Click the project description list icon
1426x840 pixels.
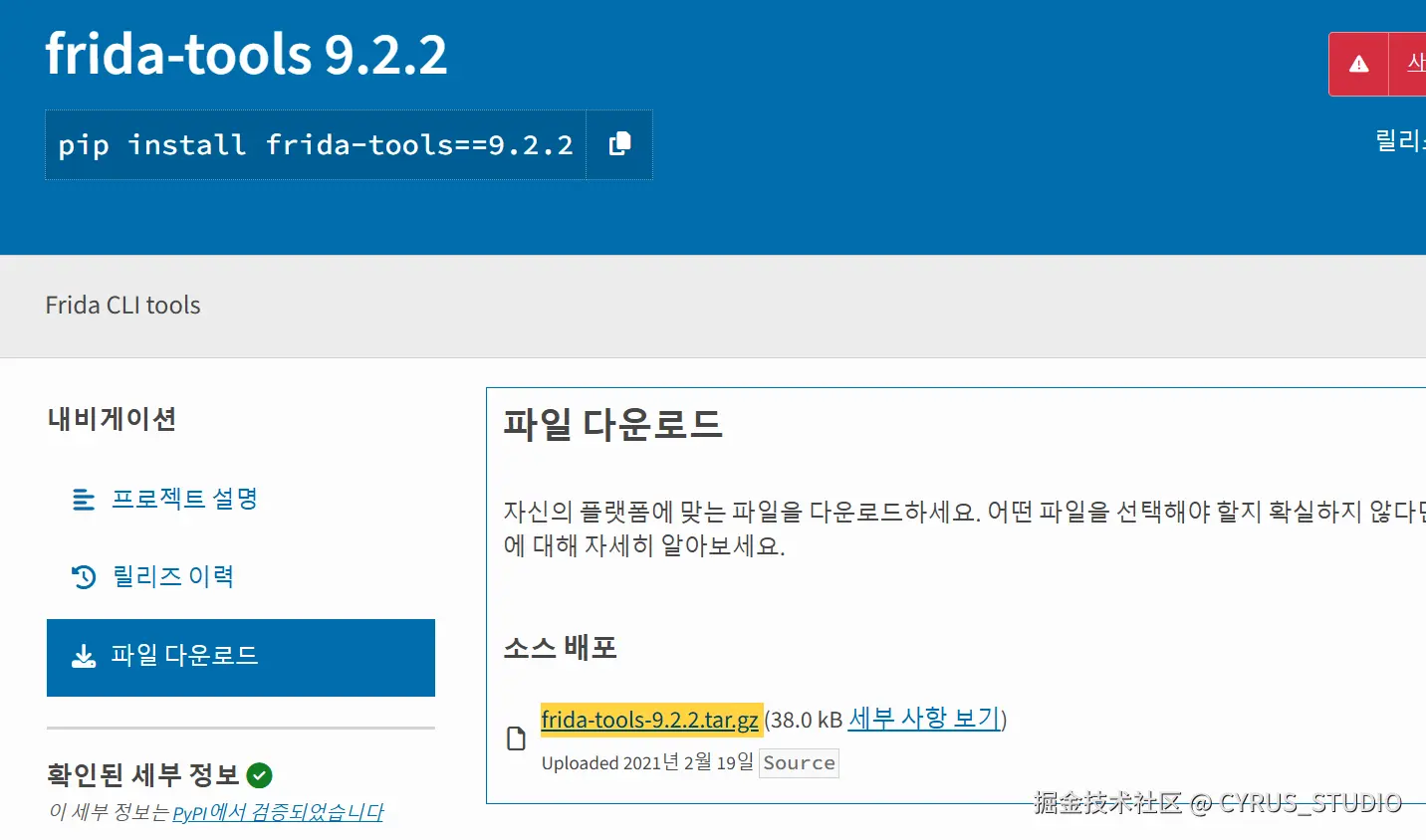click(84, 500)
